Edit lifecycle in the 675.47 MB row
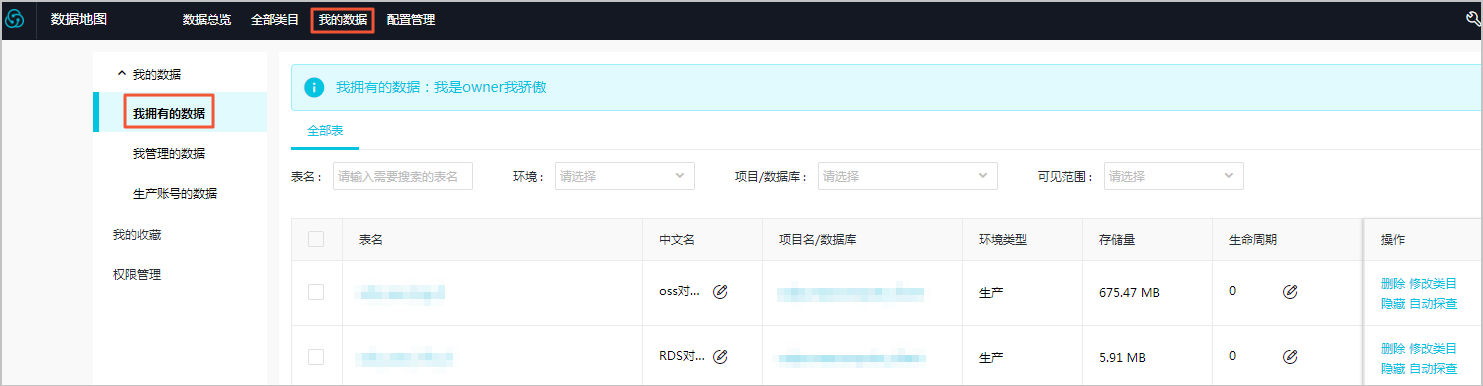Image resolution: width=1483 pixels, height=386 pixels. click(1290, 292)
